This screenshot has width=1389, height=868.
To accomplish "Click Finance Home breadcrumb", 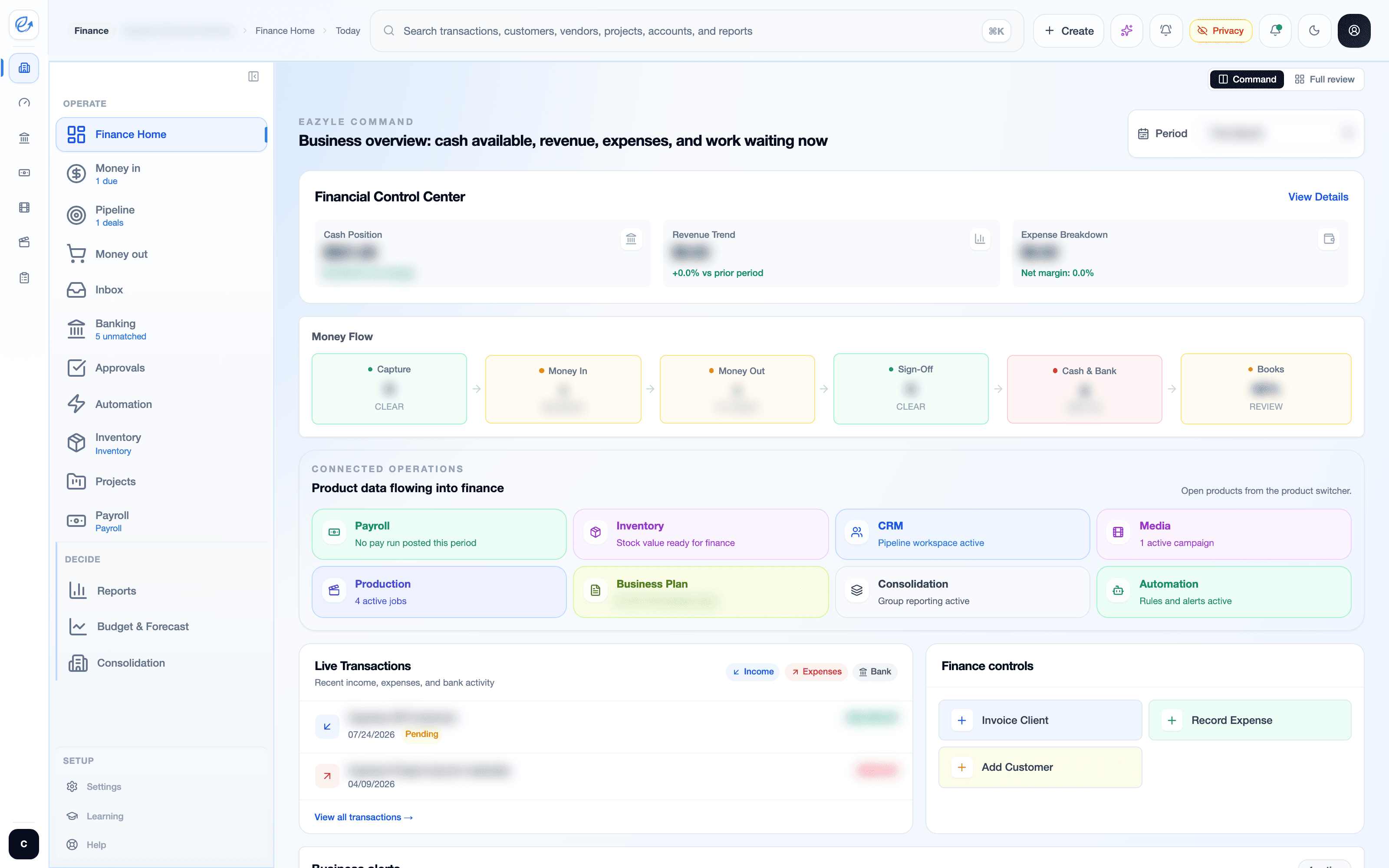I will (285, 31).
